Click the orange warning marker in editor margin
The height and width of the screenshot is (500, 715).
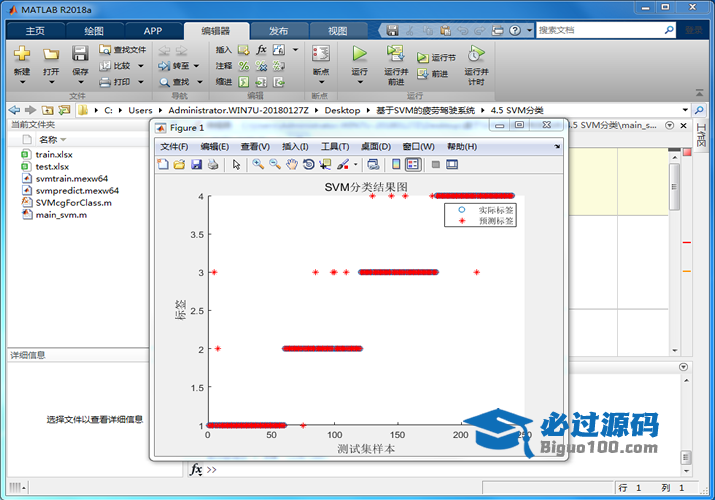click(687, 271)
